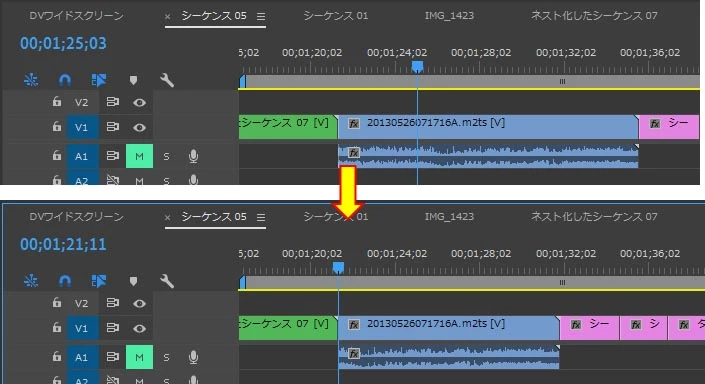Screen dimensions: 705x384
Task: Lock track V2 in lower timeline
Action: (57, 303)
